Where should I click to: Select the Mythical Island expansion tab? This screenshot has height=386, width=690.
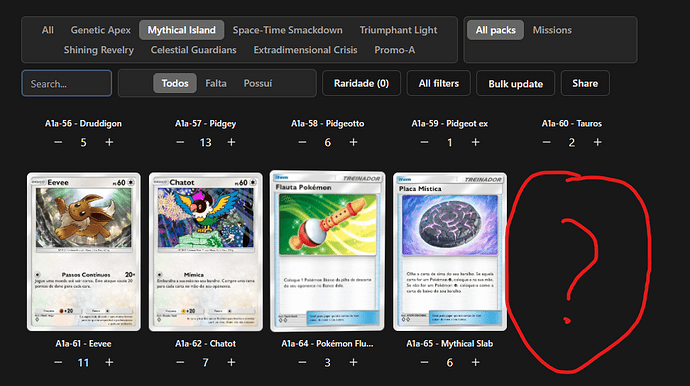(182, 30)
